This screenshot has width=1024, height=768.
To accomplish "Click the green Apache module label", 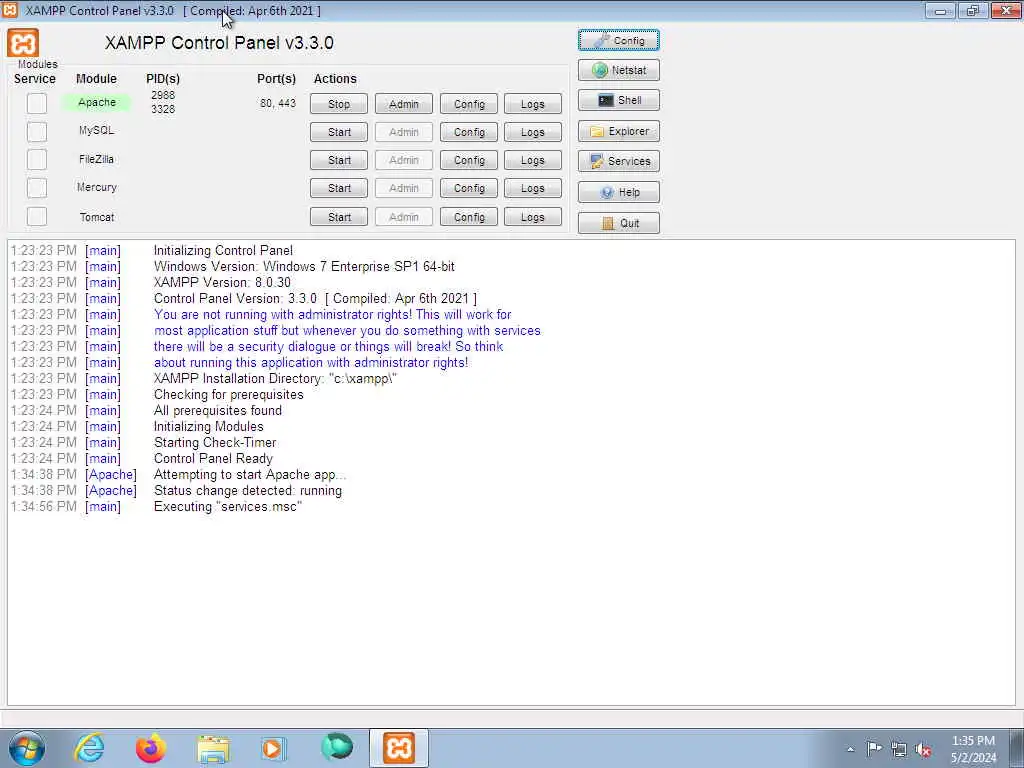I will (x=97, y=103).
